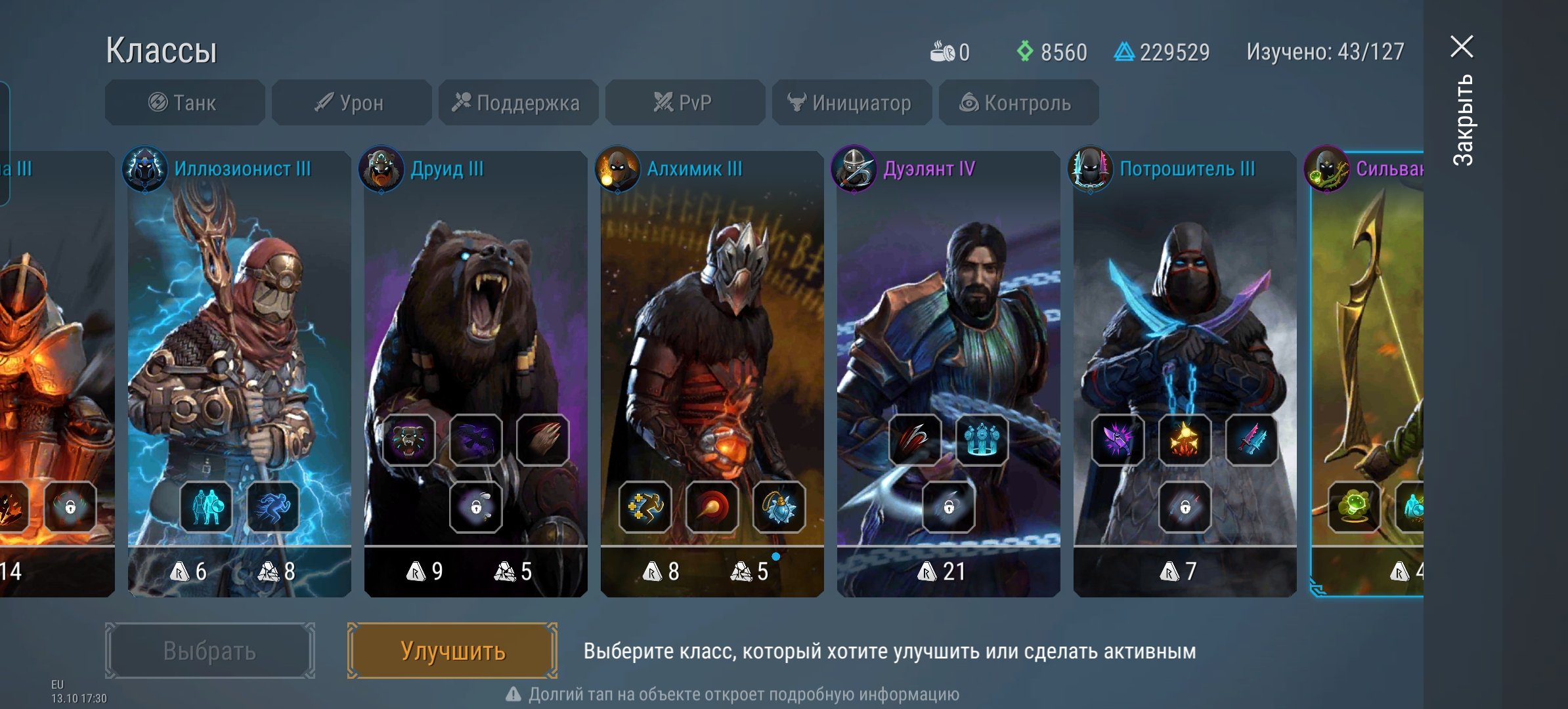Tap the red orb skill icon on Алхимик
The height and width of the screenshot is (709, 1568).
tap(712, 507)
